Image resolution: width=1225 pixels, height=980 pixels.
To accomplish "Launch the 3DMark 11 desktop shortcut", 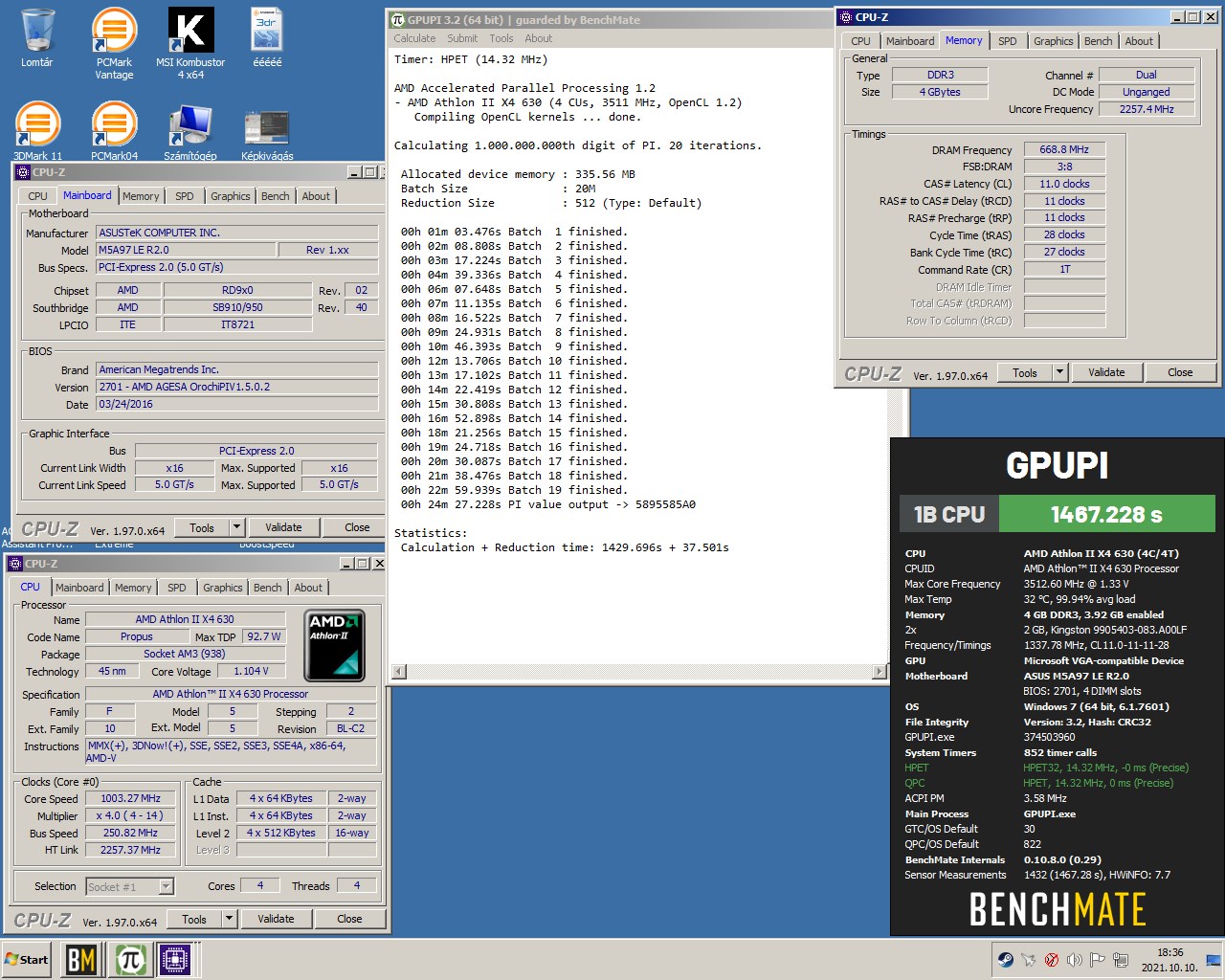I will click(37, 130).
